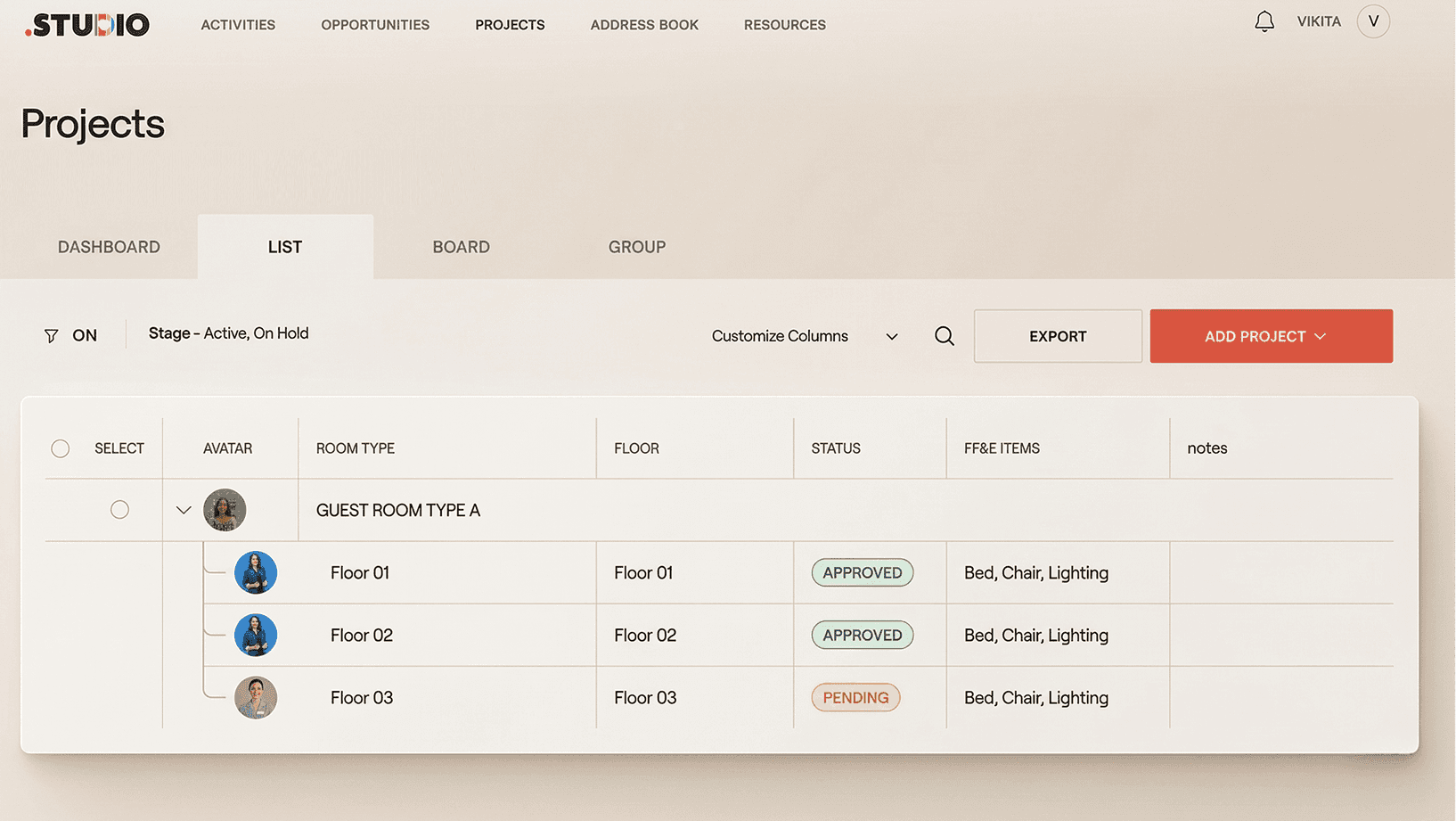Viewport: 1456px width, 821px height.
Task: Open the VIKITA profile avatar menu
Action: 1373,21
